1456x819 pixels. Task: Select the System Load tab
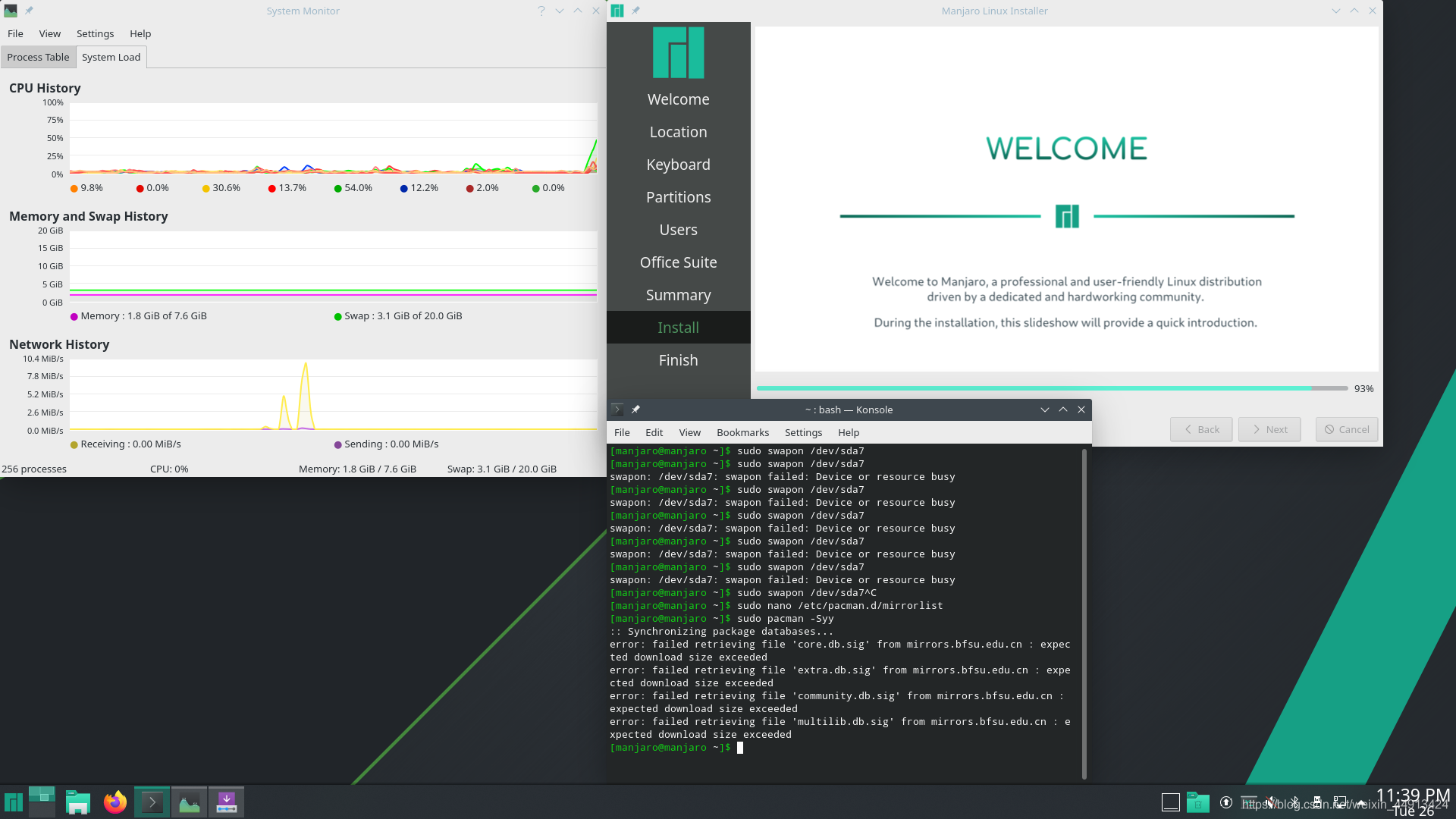(111, 57)
